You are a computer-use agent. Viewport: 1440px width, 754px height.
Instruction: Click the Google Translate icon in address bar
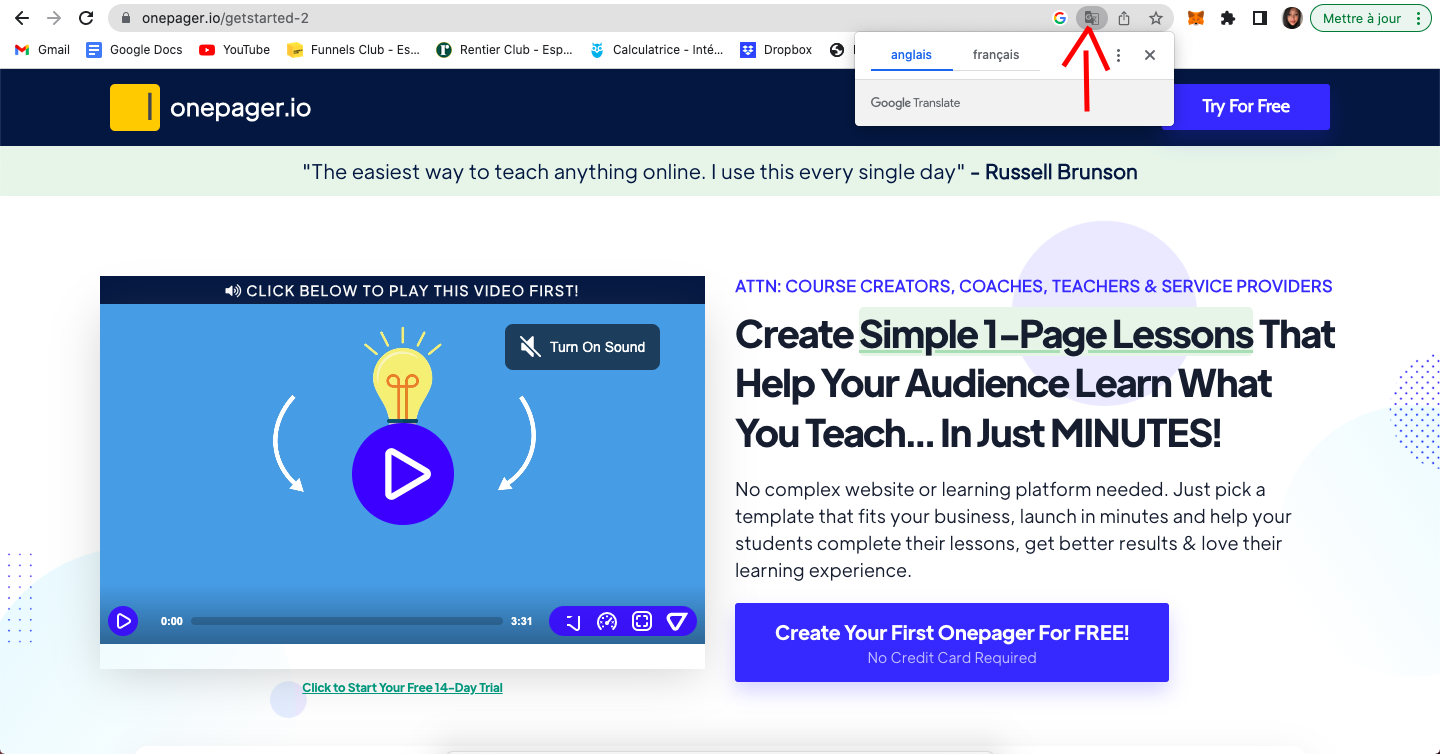[x=1092, y=18]
